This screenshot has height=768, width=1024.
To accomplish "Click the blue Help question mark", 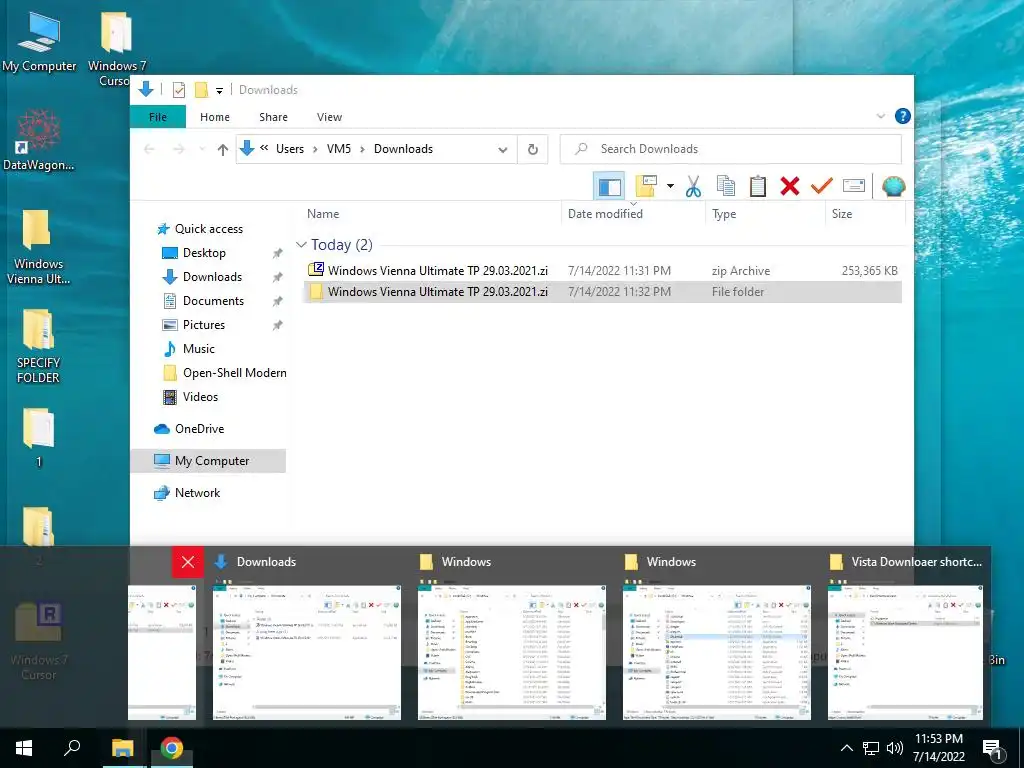I will [x=903, y=116].
